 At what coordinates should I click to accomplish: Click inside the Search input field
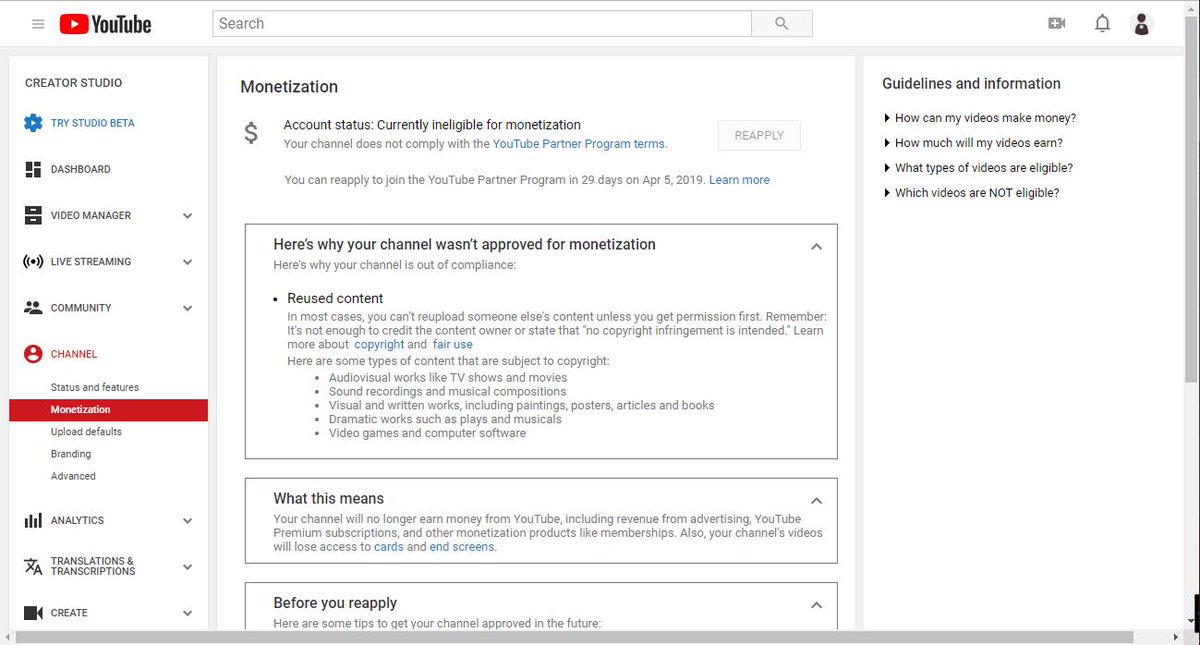pyautogui.click(x=482, y=23)
